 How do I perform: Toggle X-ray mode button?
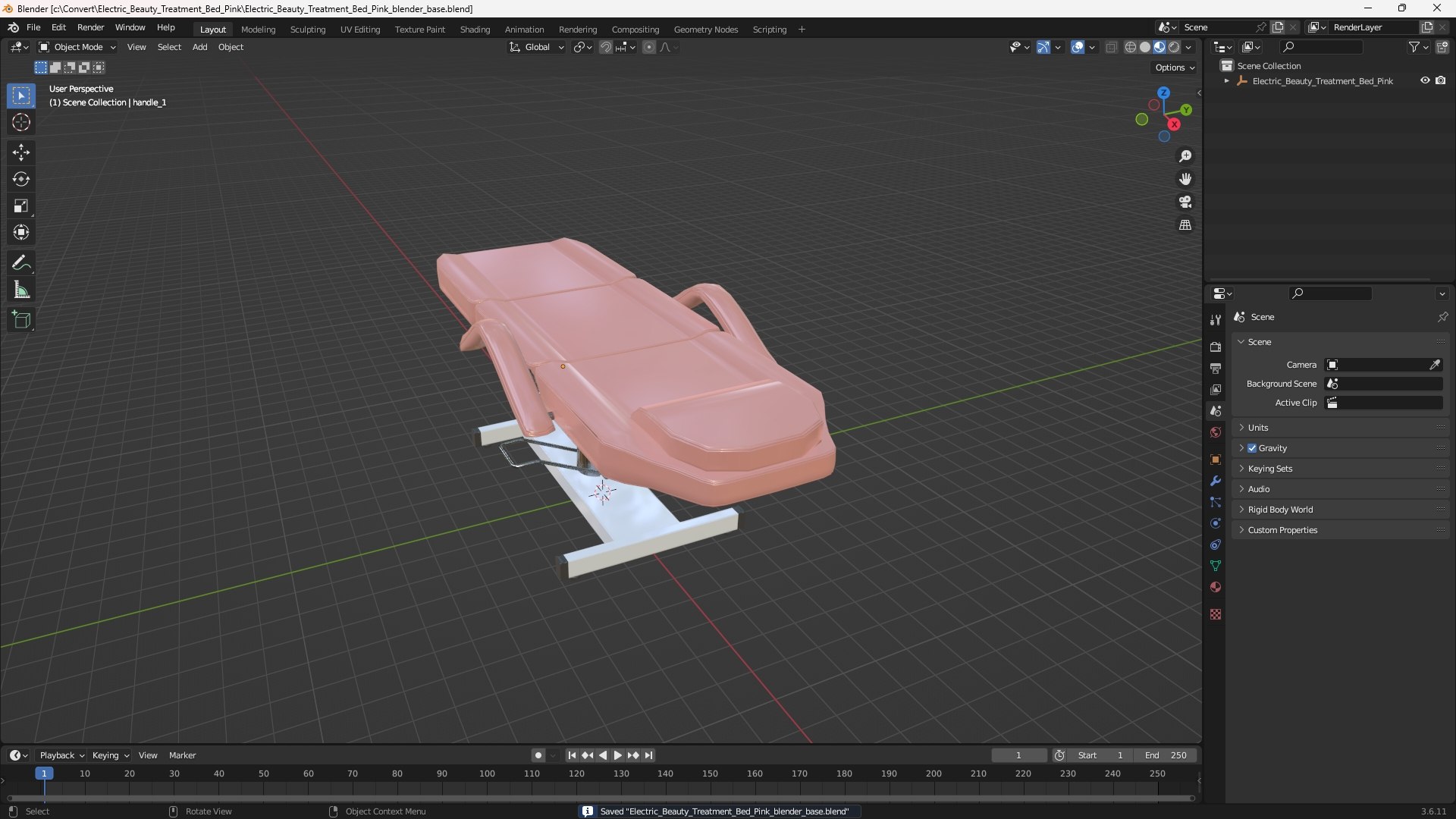coord(1111,47)
